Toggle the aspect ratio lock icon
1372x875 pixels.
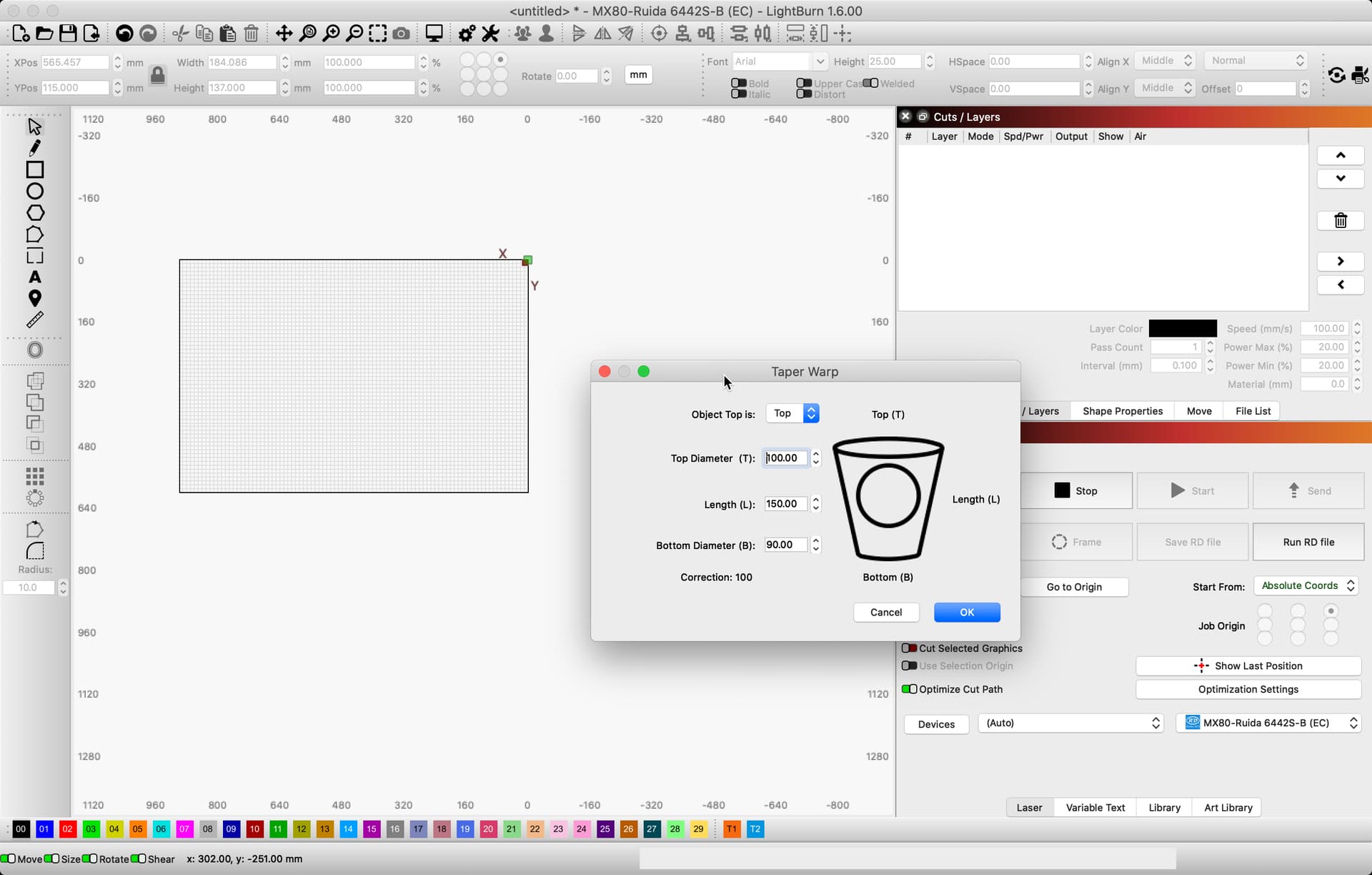pos(158,74)
